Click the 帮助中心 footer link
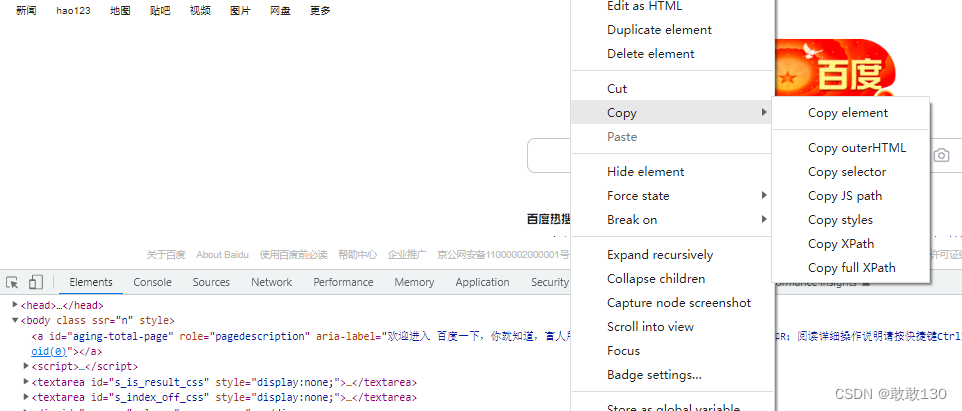The height and width of the screenshot is (411, 962). point(357,255)
